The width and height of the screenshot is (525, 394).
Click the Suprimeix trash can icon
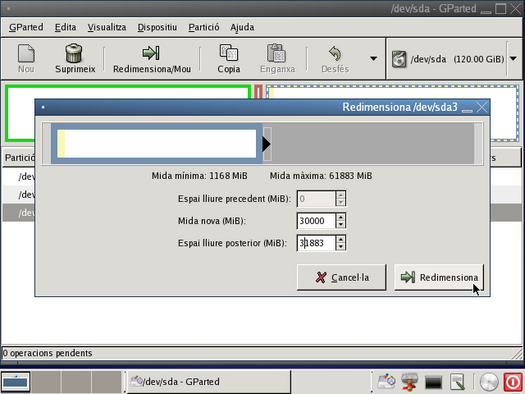[74, 53]
